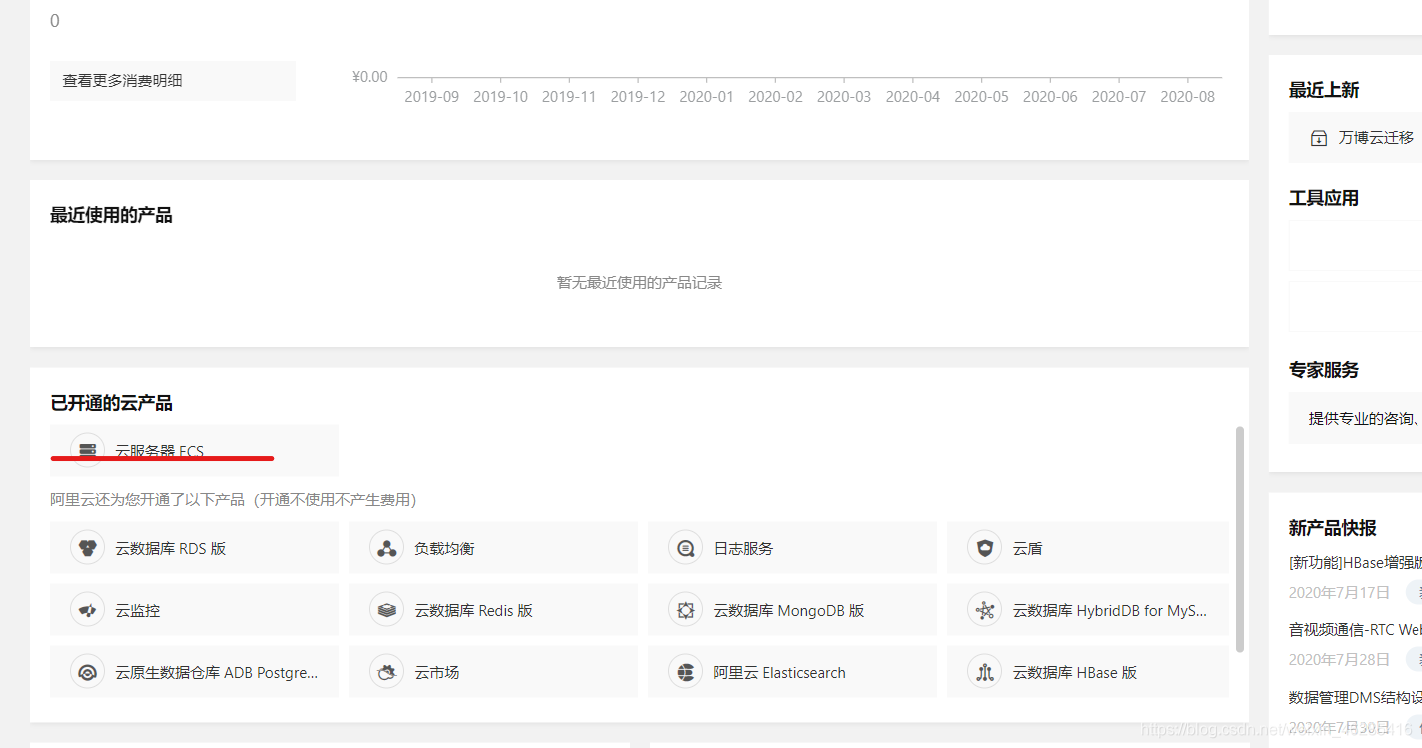Open the [新功能]HBase增强版 news item
The width and height of the screenshot is (1422, 748).
[x=1352, y=563]
